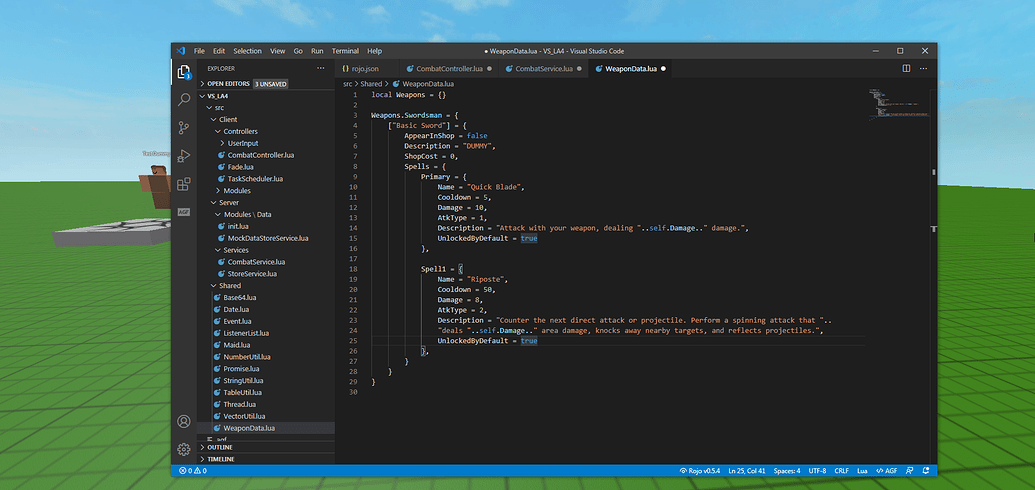Image resolution: width=1035 pixels, height=490 pixels.
Task: Open the Run and Debug view
Action: point(184,155)
